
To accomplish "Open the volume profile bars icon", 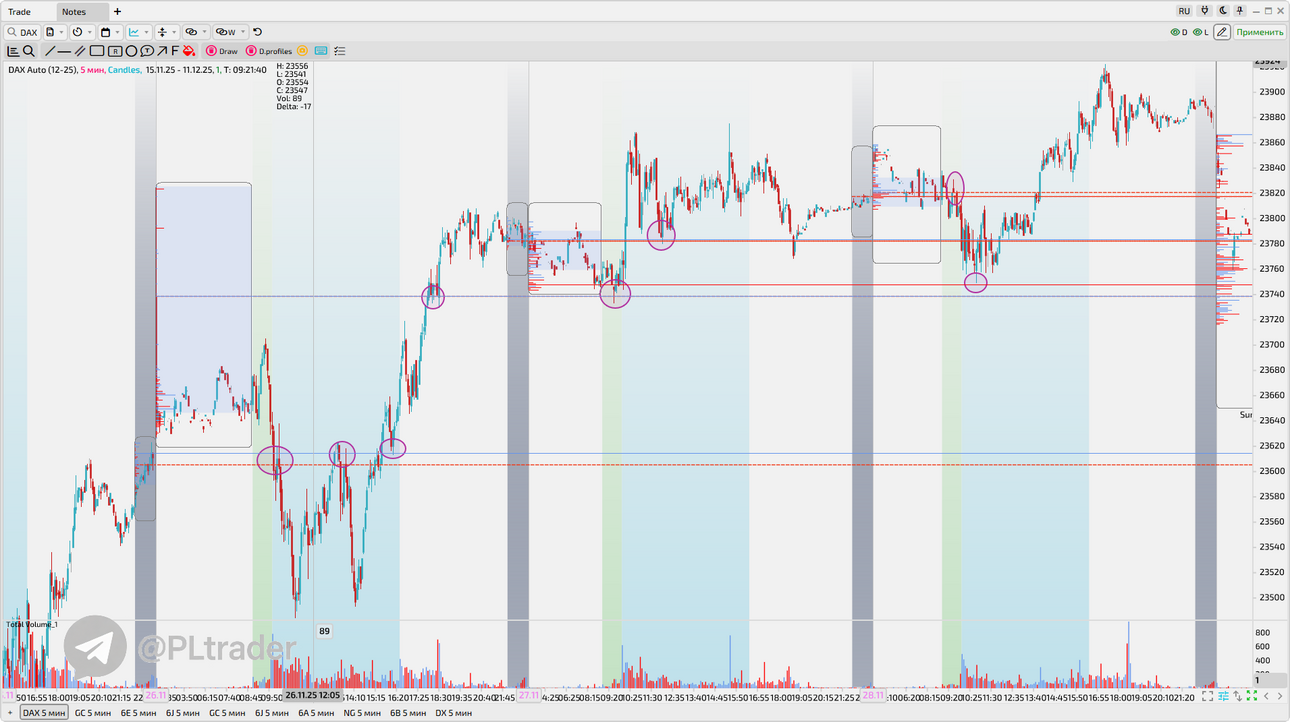I will coord(13,51).
